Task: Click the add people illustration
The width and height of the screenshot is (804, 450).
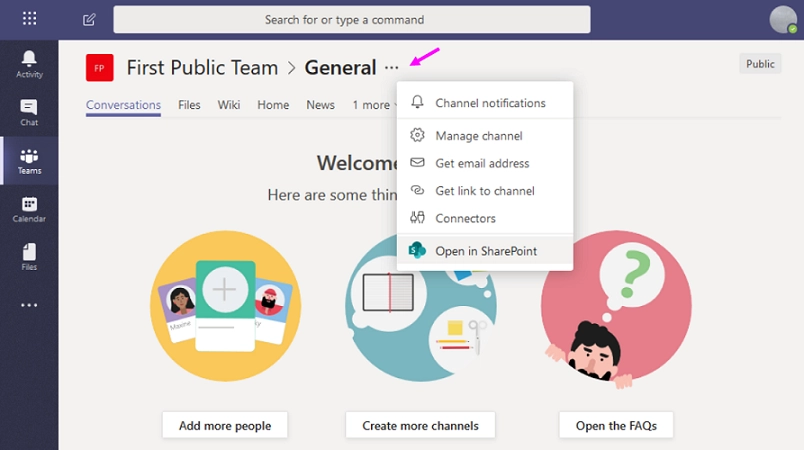Action: click(226, 306)
